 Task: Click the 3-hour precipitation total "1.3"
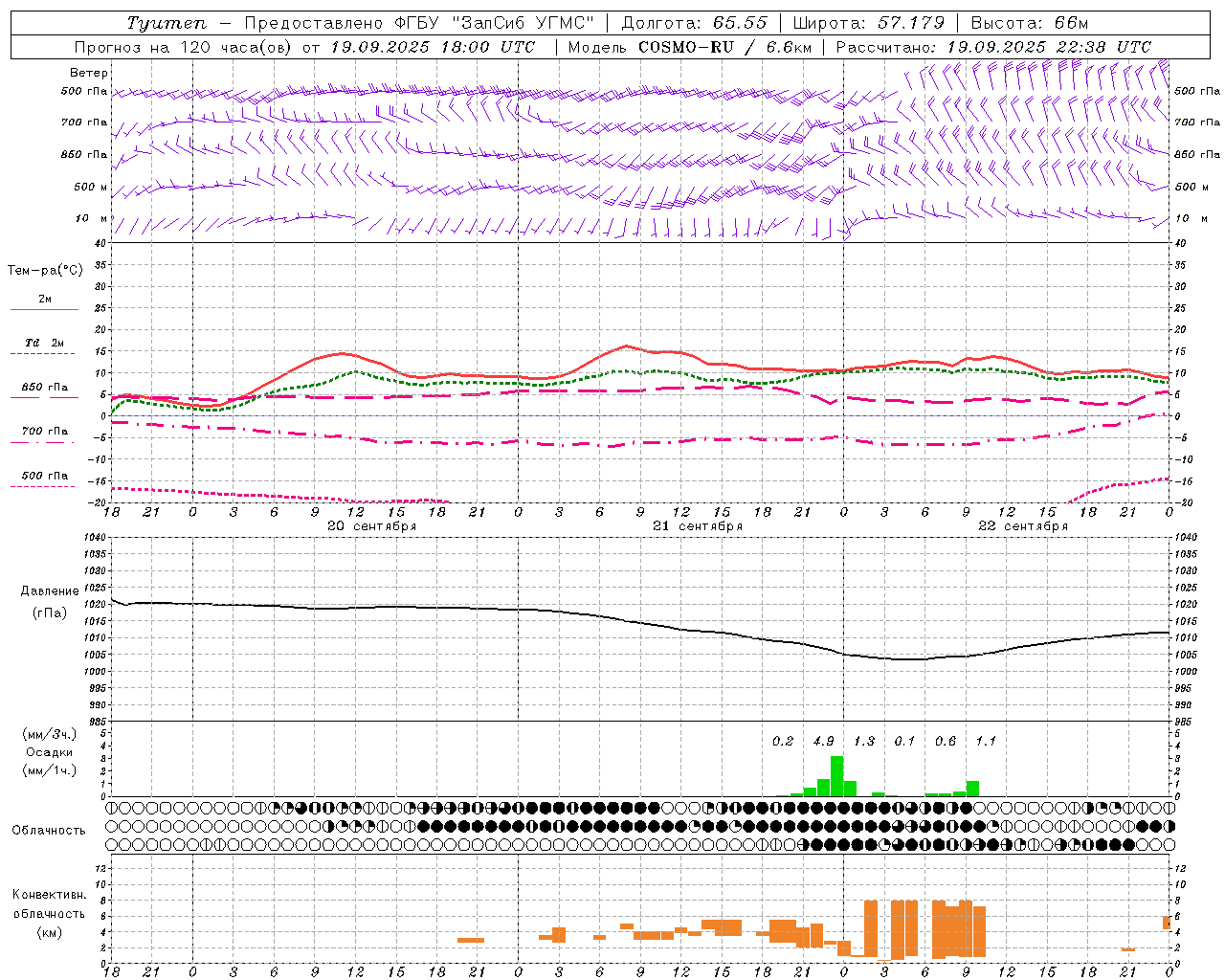click(864, 741)
